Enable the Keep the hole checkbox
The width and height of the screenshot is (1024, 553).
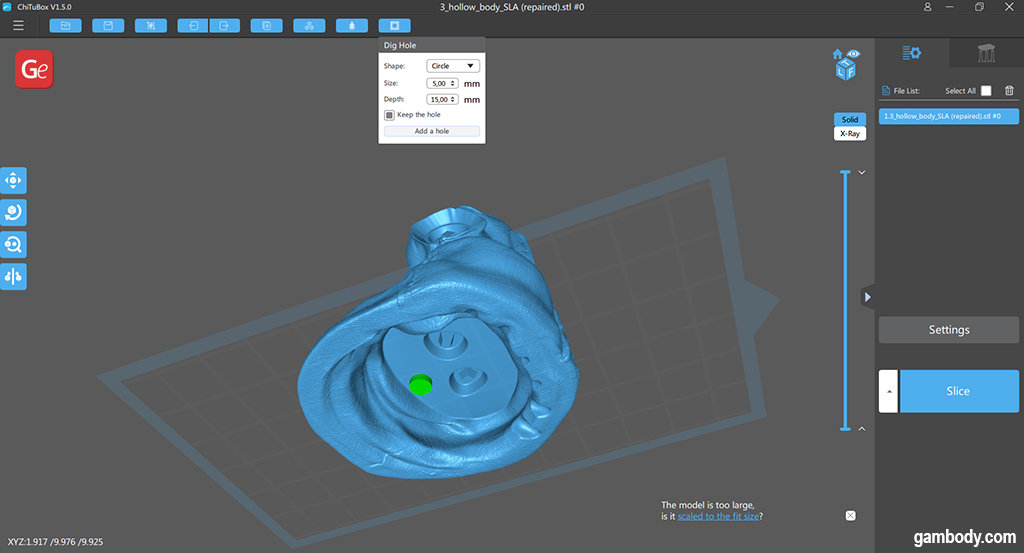[389, 115]
